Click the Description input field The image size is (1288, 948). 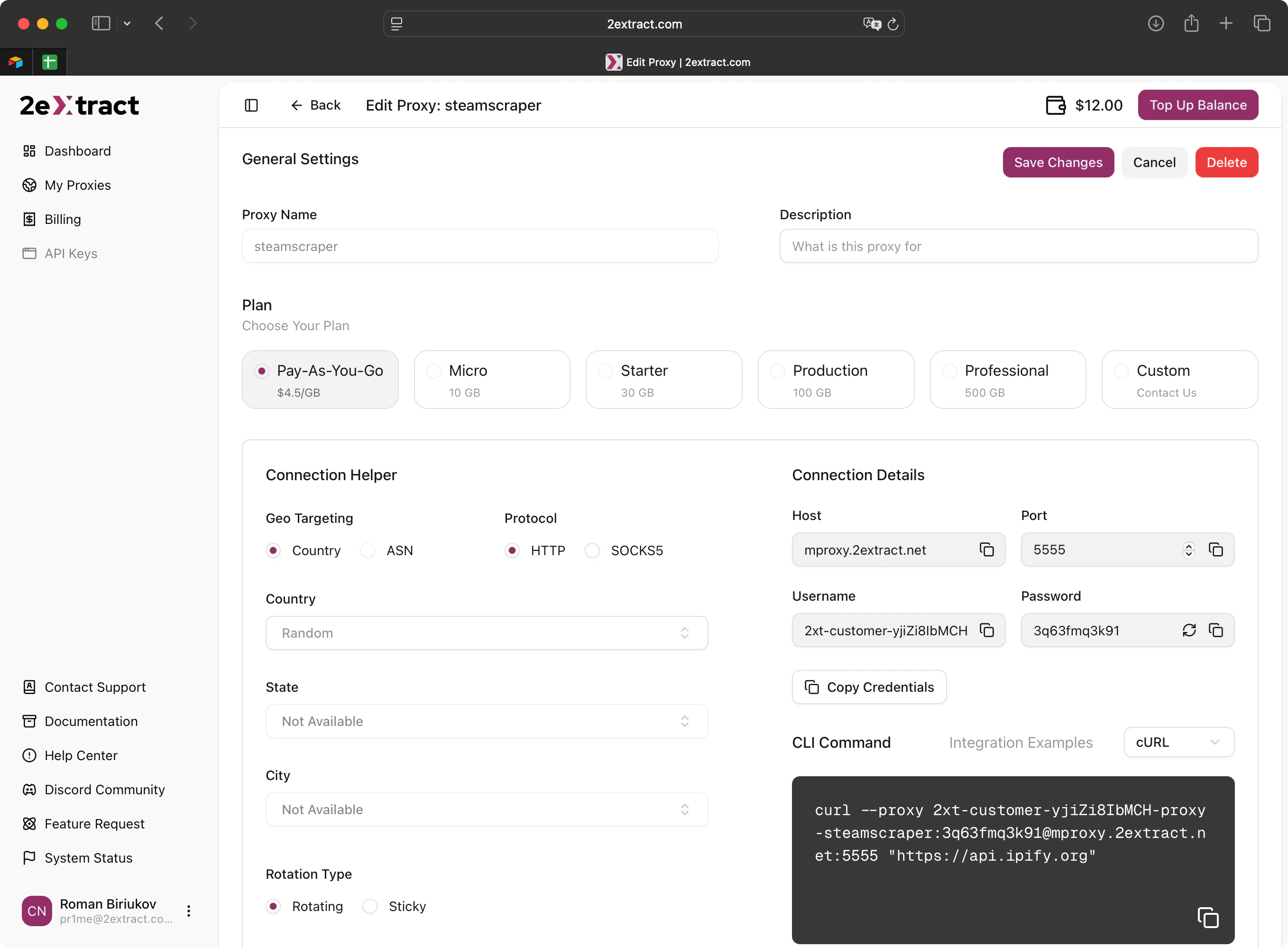[x=1018, y=246]
